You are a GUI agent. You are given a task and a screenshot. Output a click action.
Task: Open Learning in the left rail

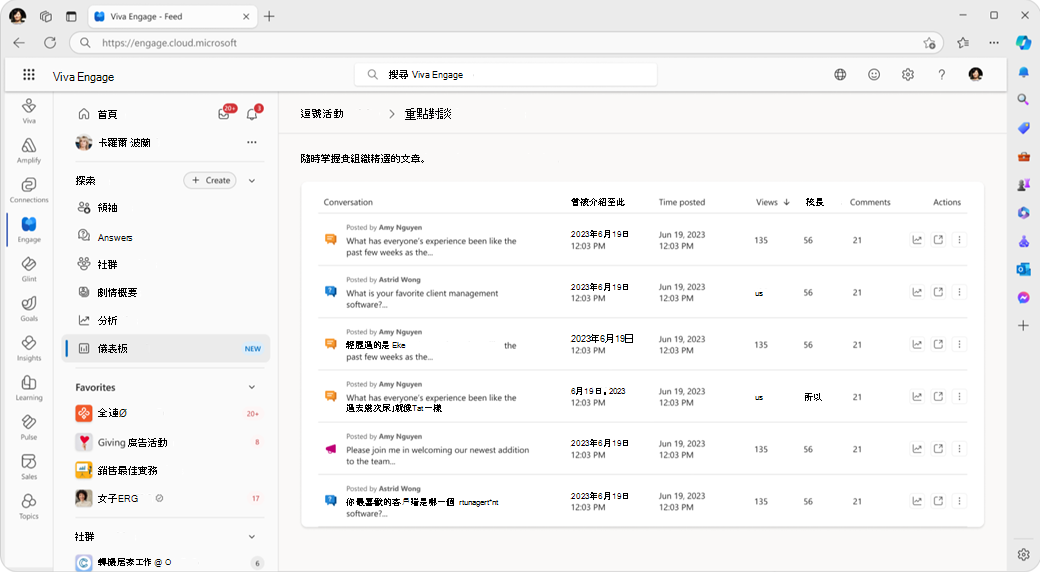tap(29, 388)
